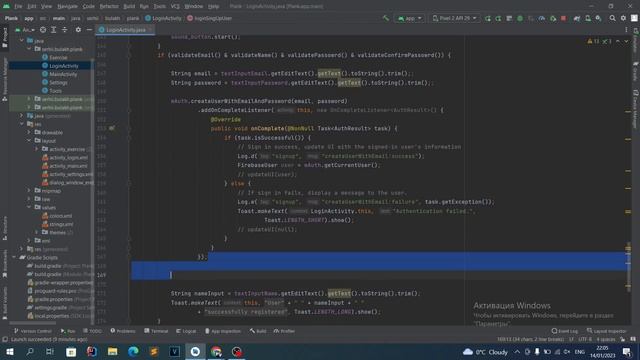
Task: Open the Profiler tool window
Action: 284,331
